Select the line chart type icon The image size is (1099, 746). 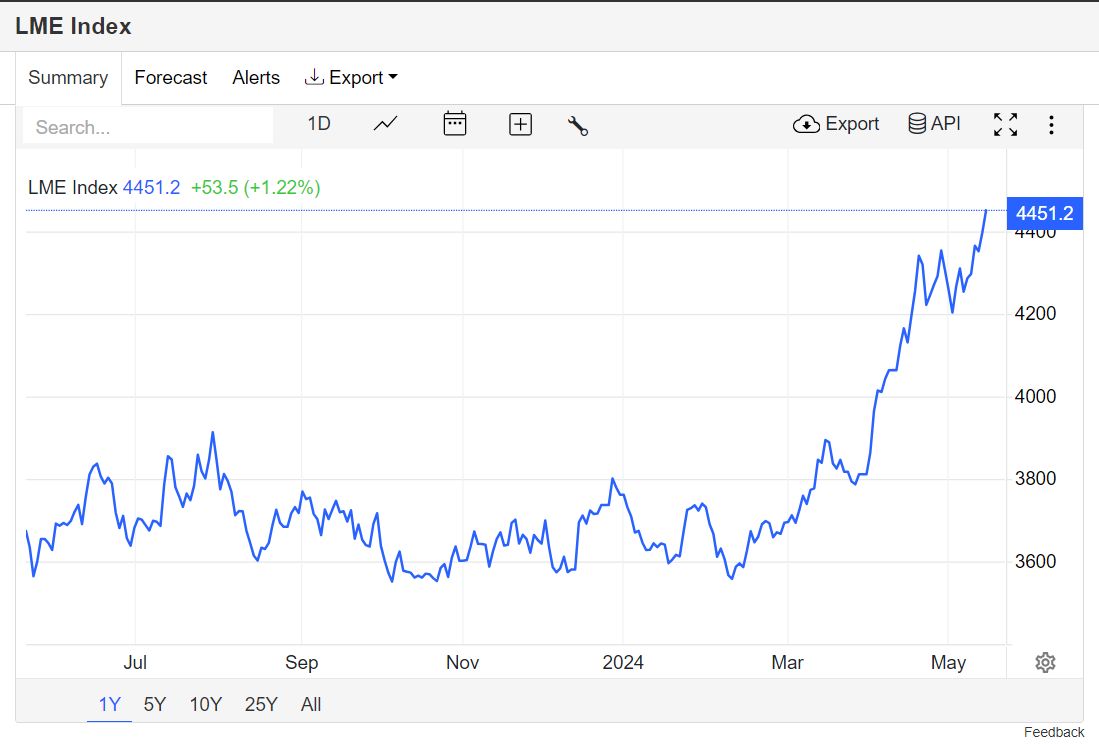point(385,125)
